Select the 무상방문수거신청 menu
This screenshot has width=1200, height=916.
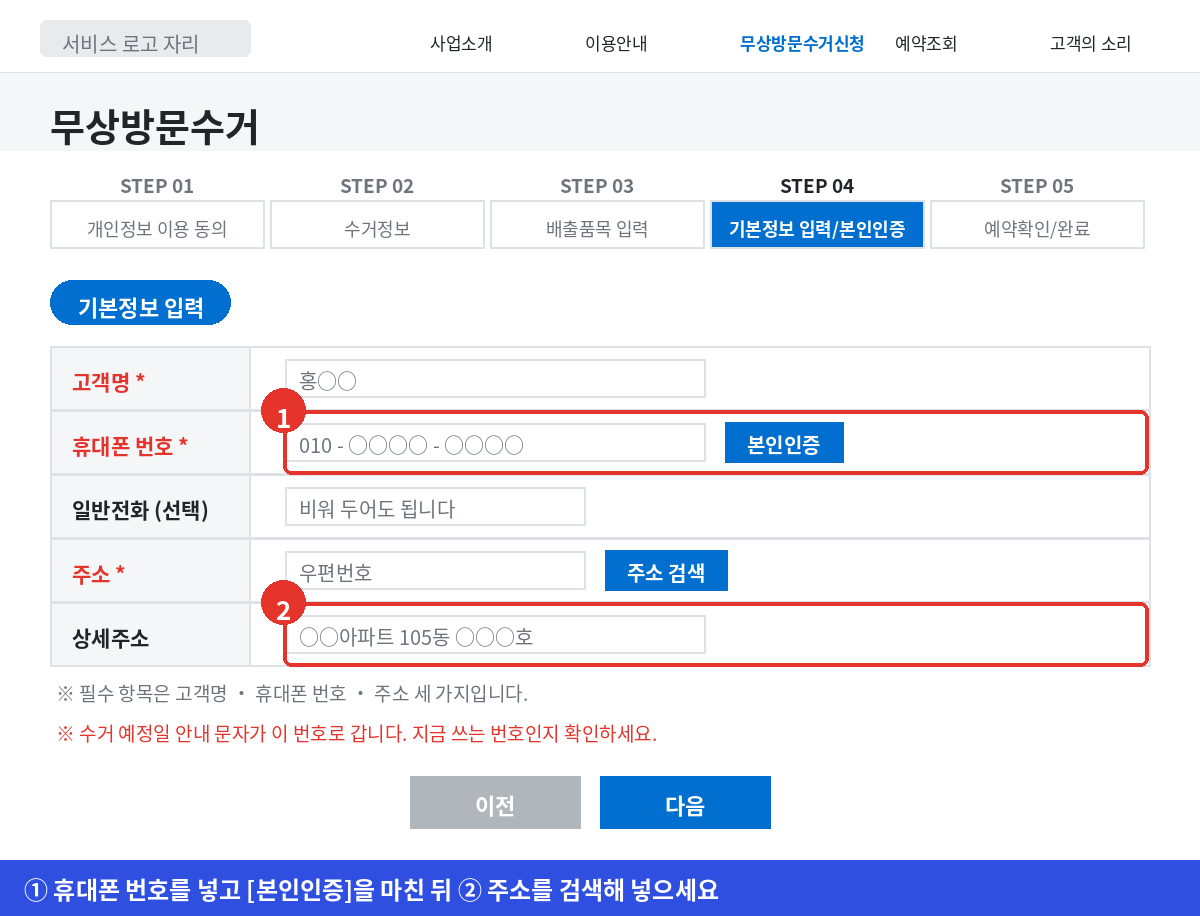(802, 44)
